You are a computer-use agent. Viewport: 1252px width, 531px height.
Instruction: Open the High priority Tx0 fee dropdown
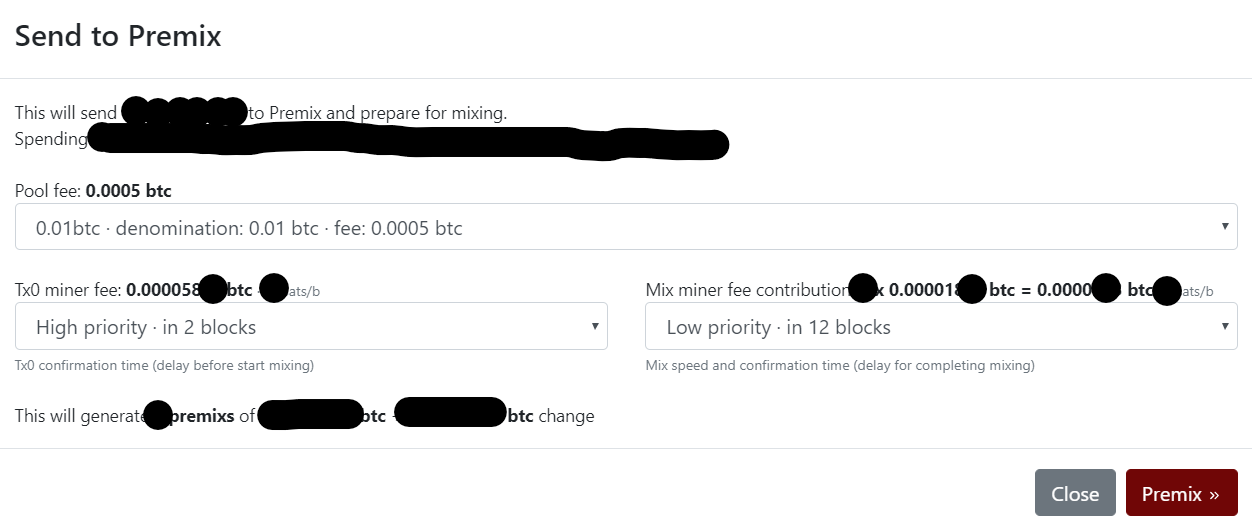pyautogui.click(x=300, y=327)
